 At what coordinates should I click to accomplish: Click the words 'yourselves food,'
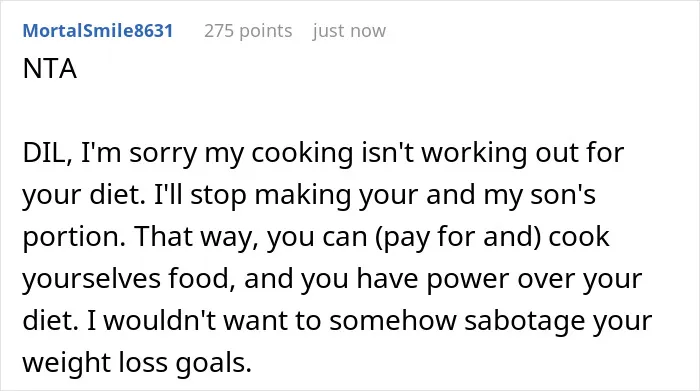tap(129, 279)
